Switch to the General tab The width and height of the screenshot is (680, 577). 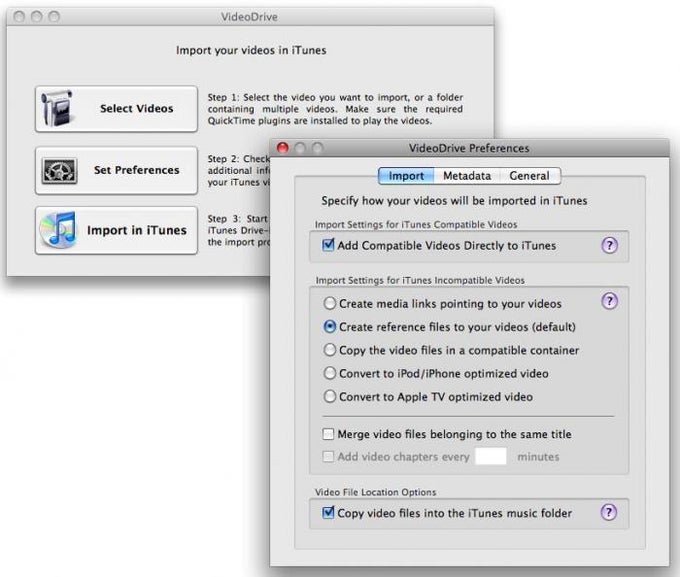(530, 176)
